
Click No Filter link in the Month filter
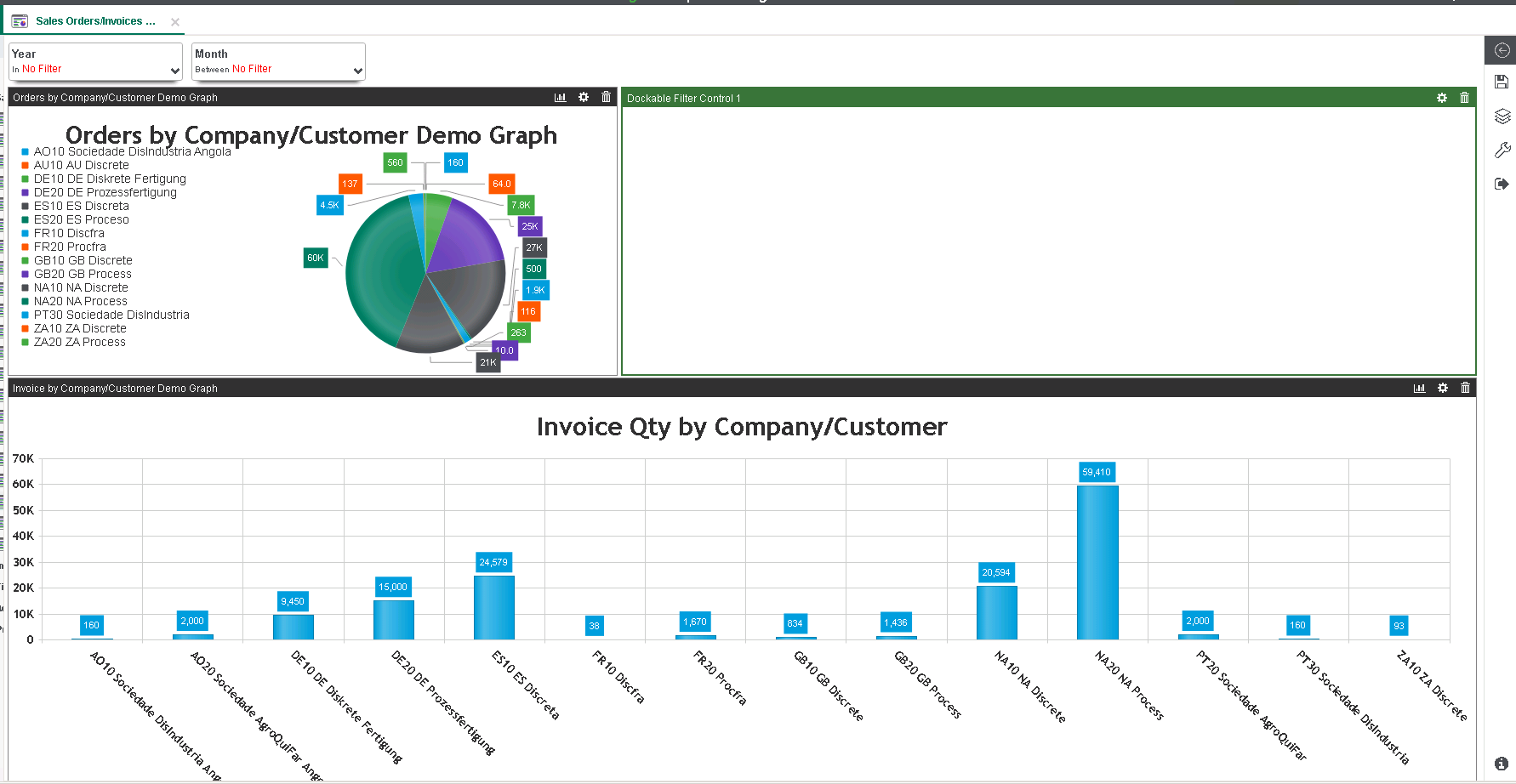(253, 69)
